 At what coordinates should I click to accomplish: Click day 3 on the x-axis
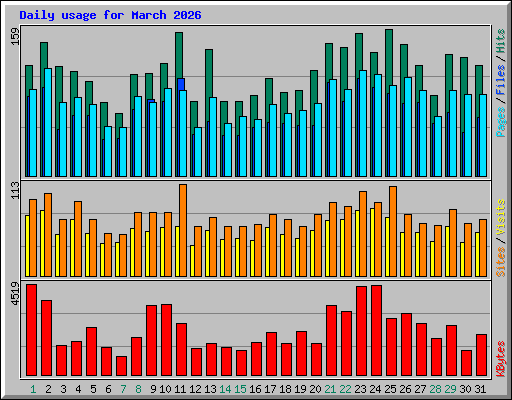pos(63,389)
